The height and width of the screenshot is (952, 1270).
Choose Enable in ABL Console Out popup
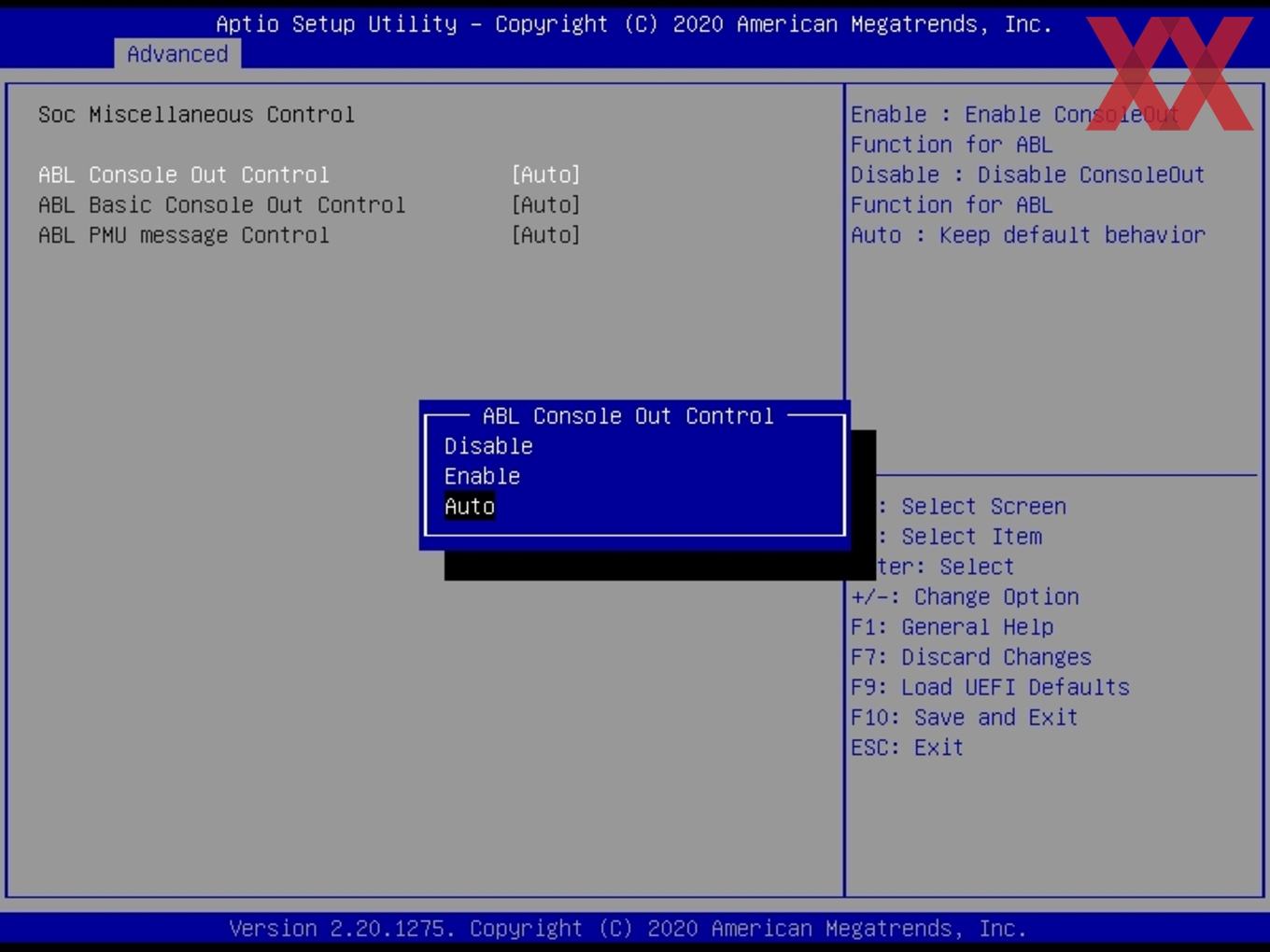coord(482,476)
